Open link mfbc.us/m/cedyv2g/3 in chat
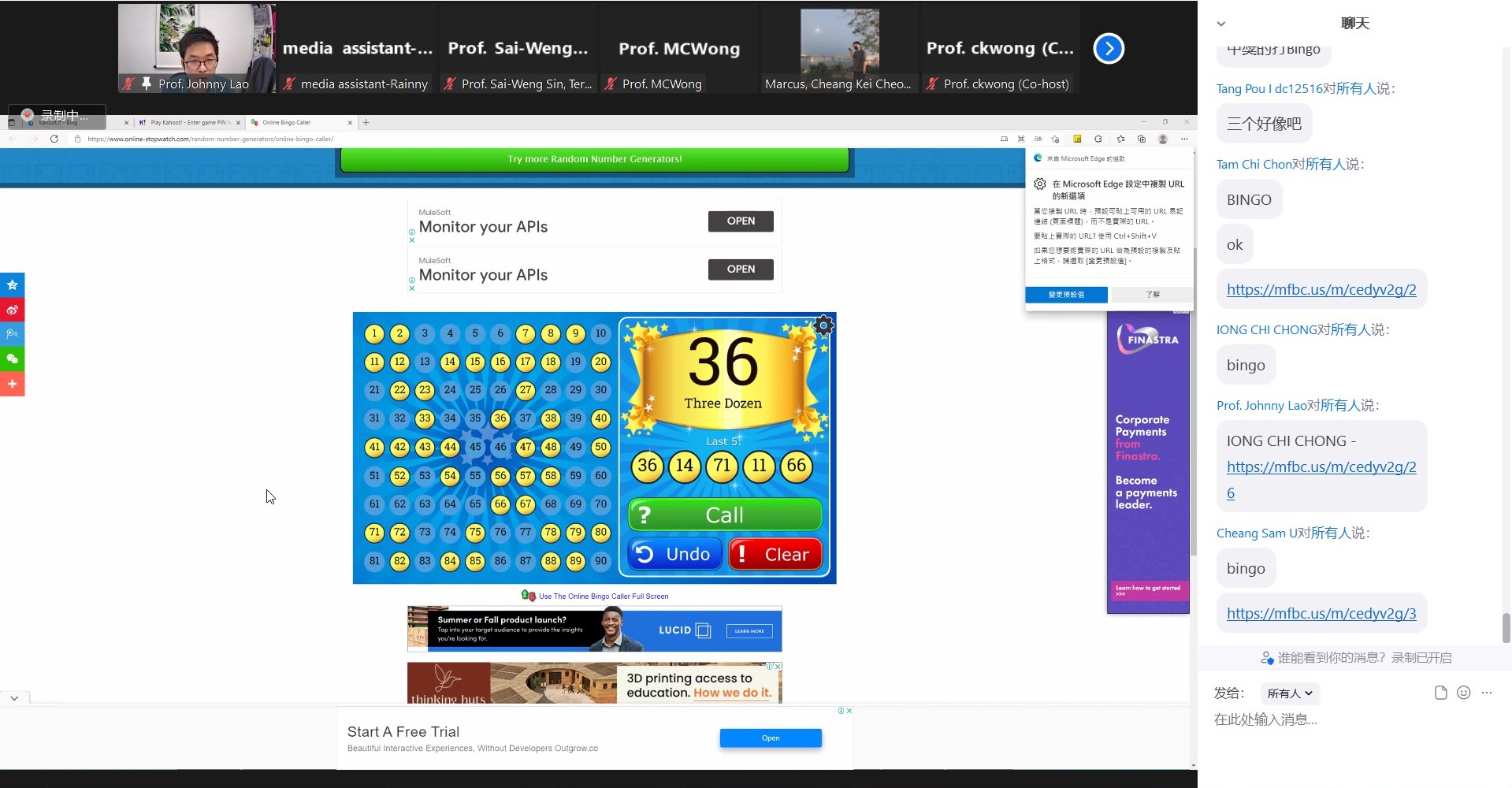The height and width of the screenshot is (788, 1512). pos(1321,613)
